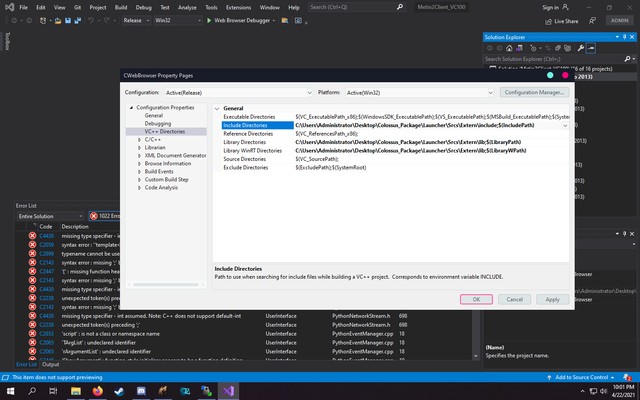Screen dimensions: 640x400
Task: Open the Release solution configuration dropdown
Action: click(136, 20)
